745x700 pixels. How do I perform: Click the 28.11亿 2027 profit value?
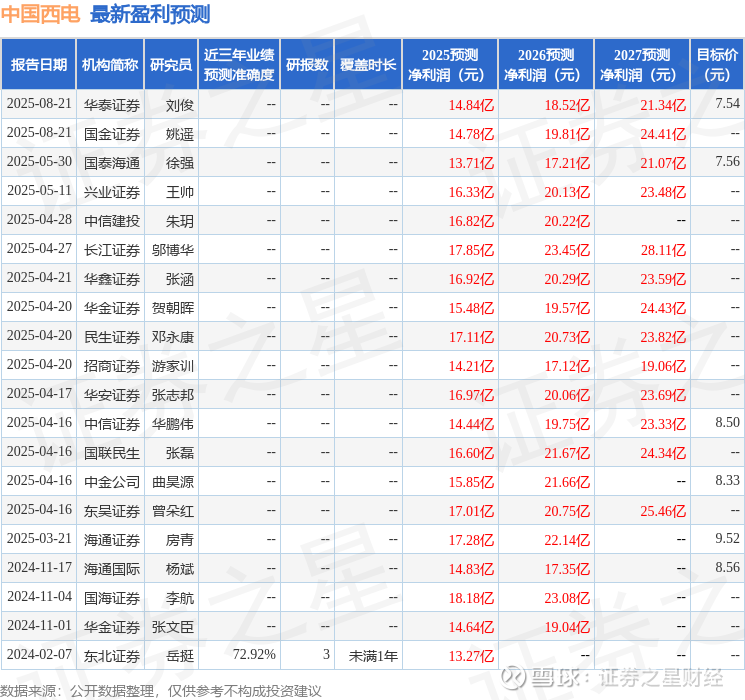tap(663, 250)
